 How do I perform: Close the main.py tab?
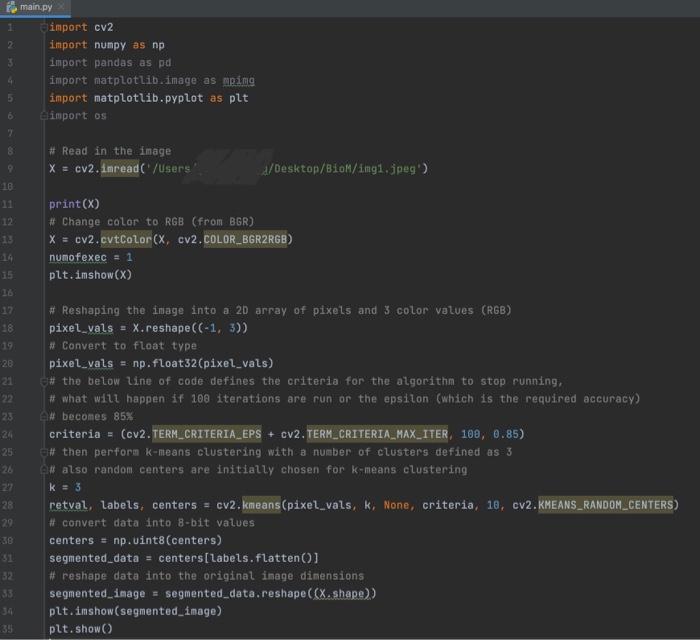tap(61, 7)
